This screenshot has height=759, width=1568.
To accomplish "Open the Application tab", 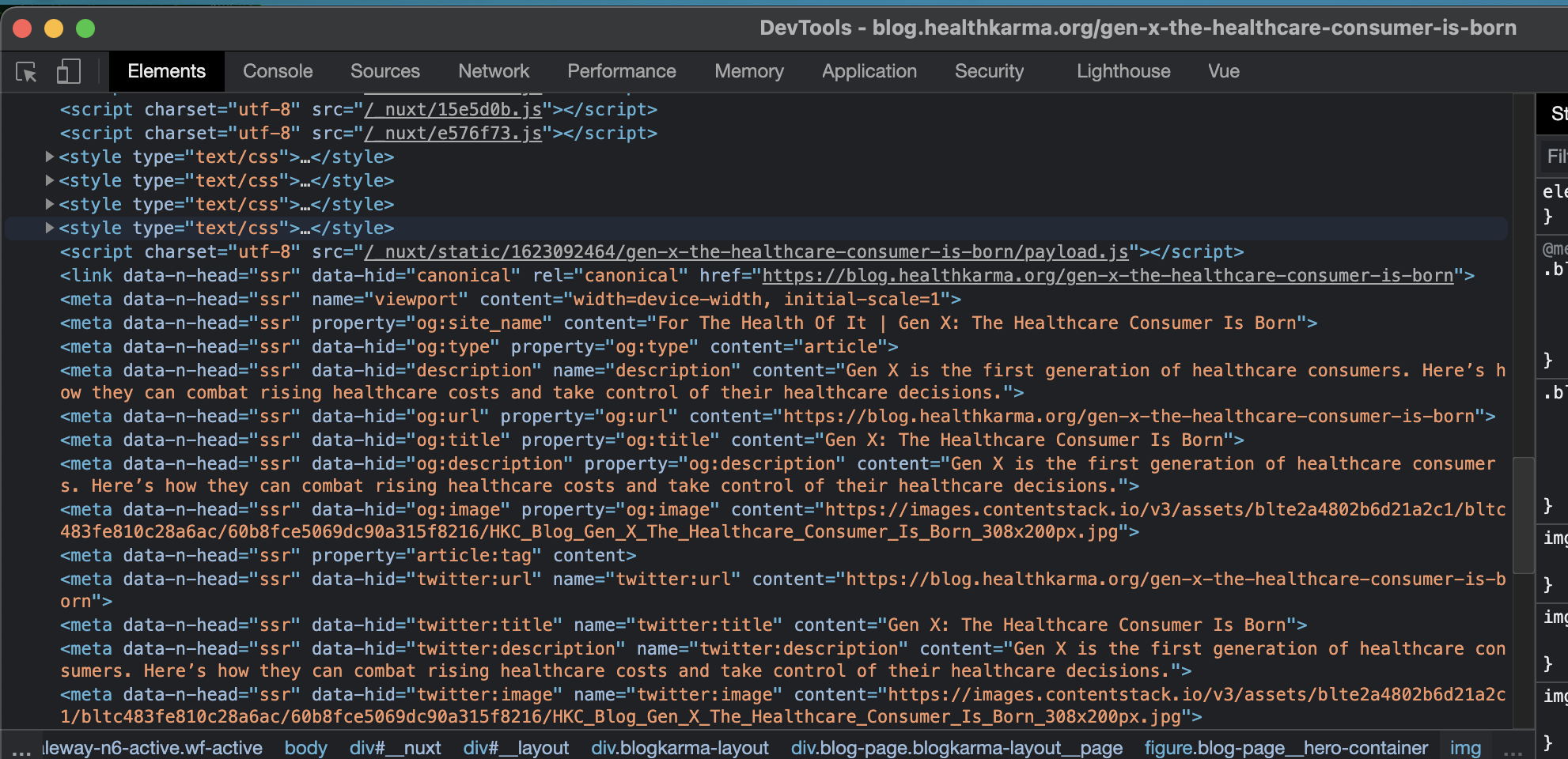I will (869, 71).
